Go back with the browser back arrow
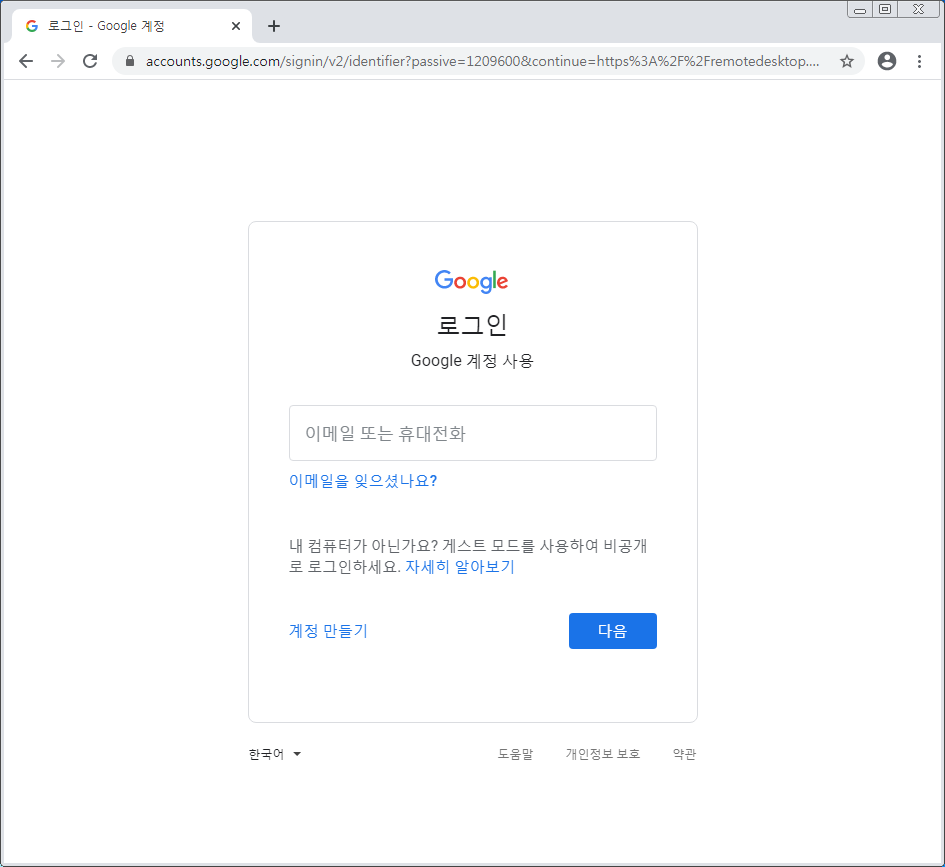This screenshot has height=867, width=945. [x=26, y=61]
